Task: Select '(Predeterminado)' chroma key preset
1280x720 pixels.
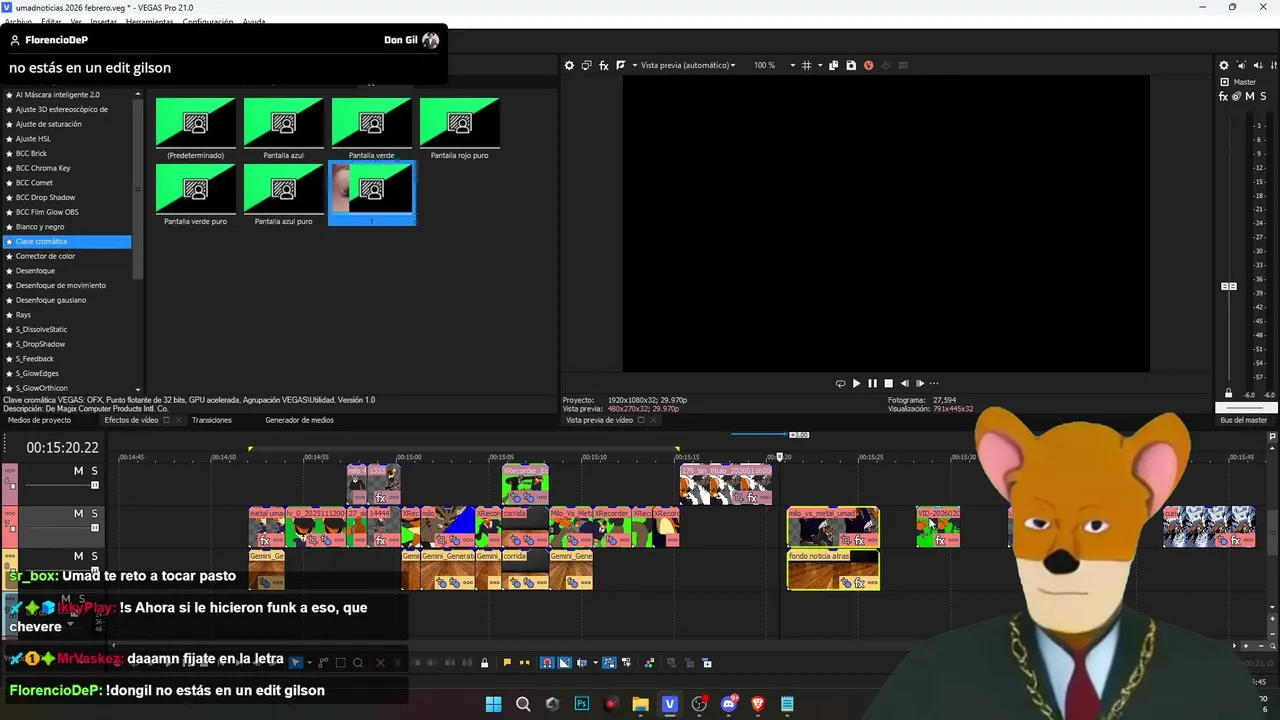Action: [195, 129]
